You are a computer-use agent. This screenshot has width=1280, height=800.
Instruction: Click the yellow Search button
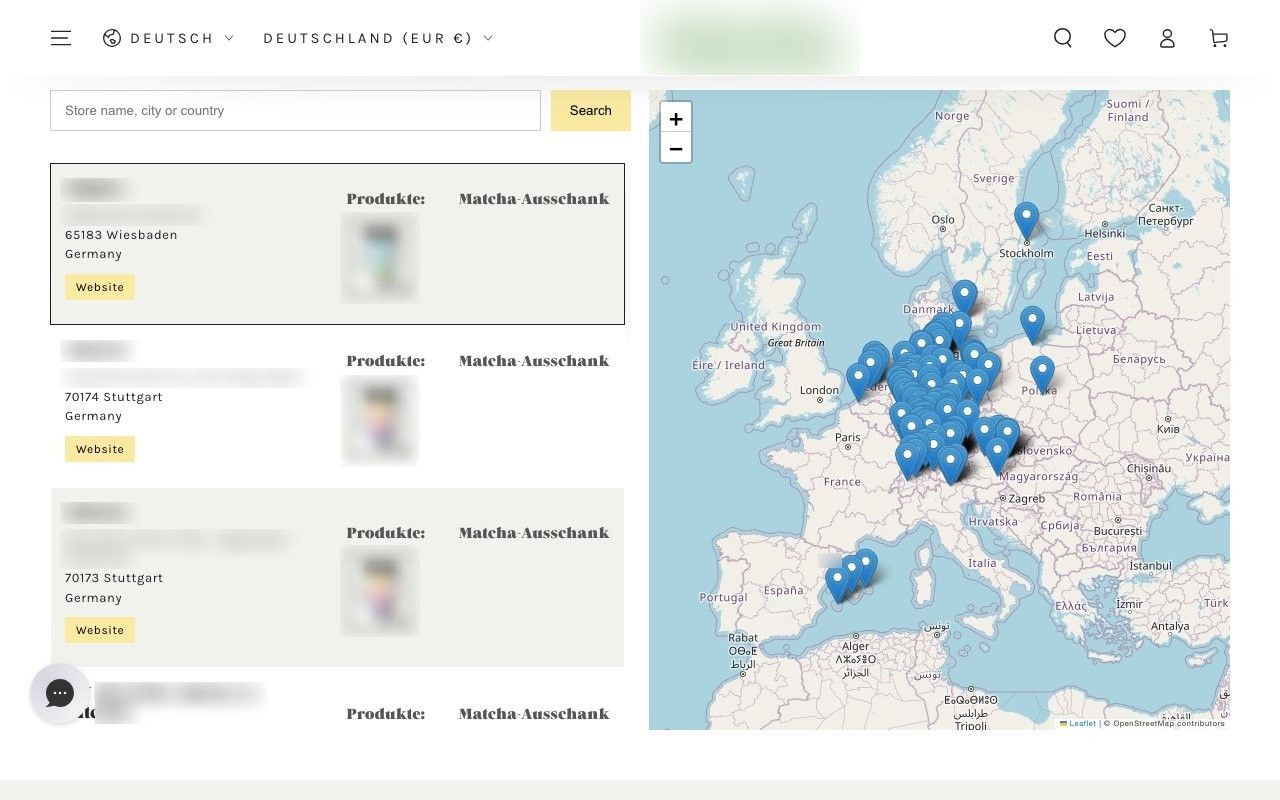click(x=591, y=110)
